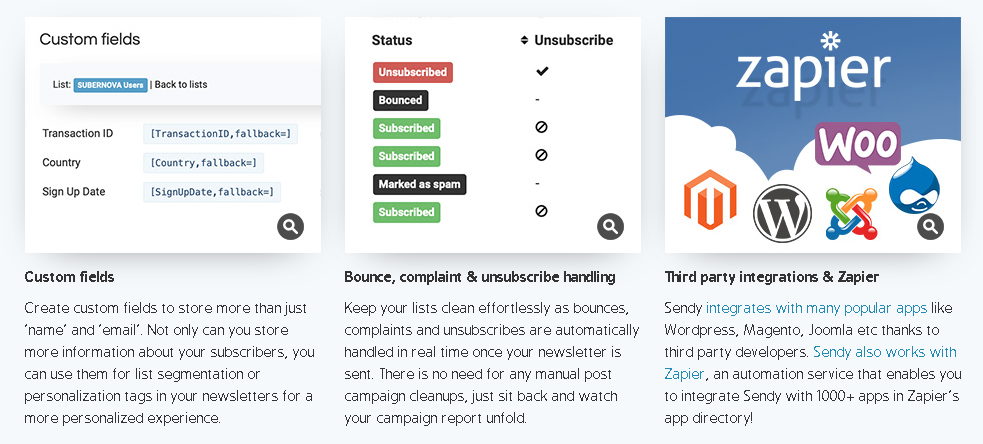This screenshot has height=444, width=983.
Task: Open the 'integrates with many popular apps' link
Action: pyautogui.click(x=816, y=308)
